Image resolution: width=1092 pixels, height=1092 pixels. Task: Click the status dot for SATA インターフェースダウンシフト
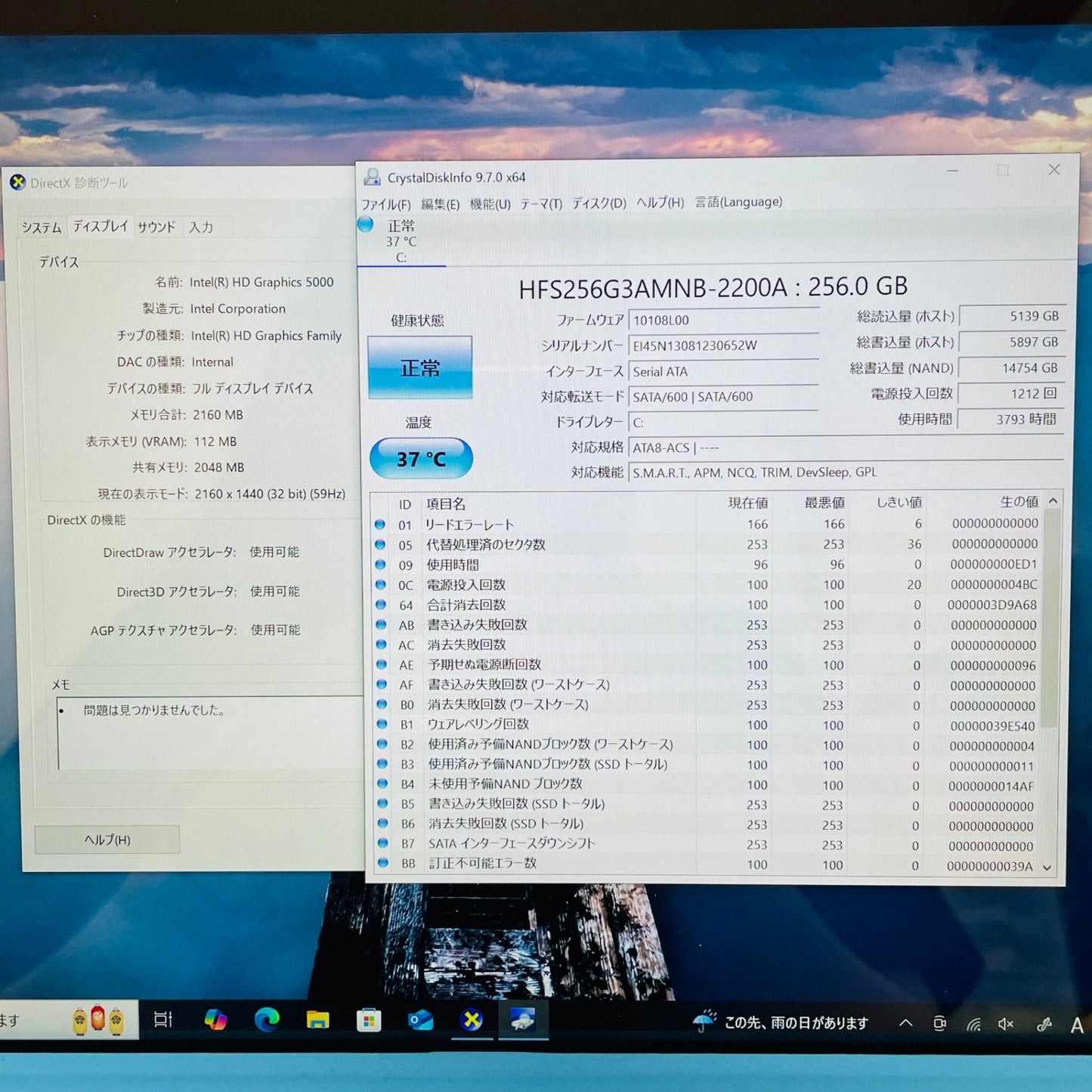tap(383, 843)
